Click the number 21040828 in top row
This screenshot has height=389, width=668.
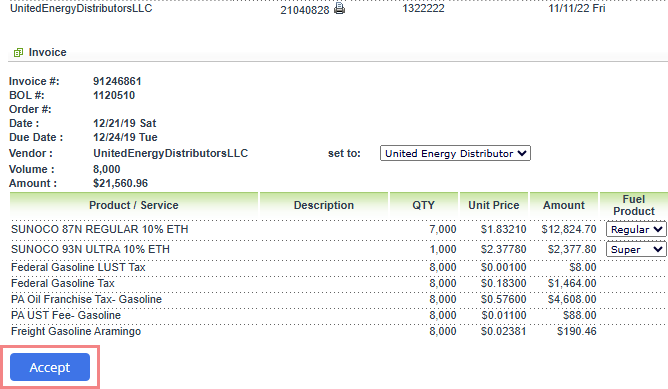click(x=305, y=10)
